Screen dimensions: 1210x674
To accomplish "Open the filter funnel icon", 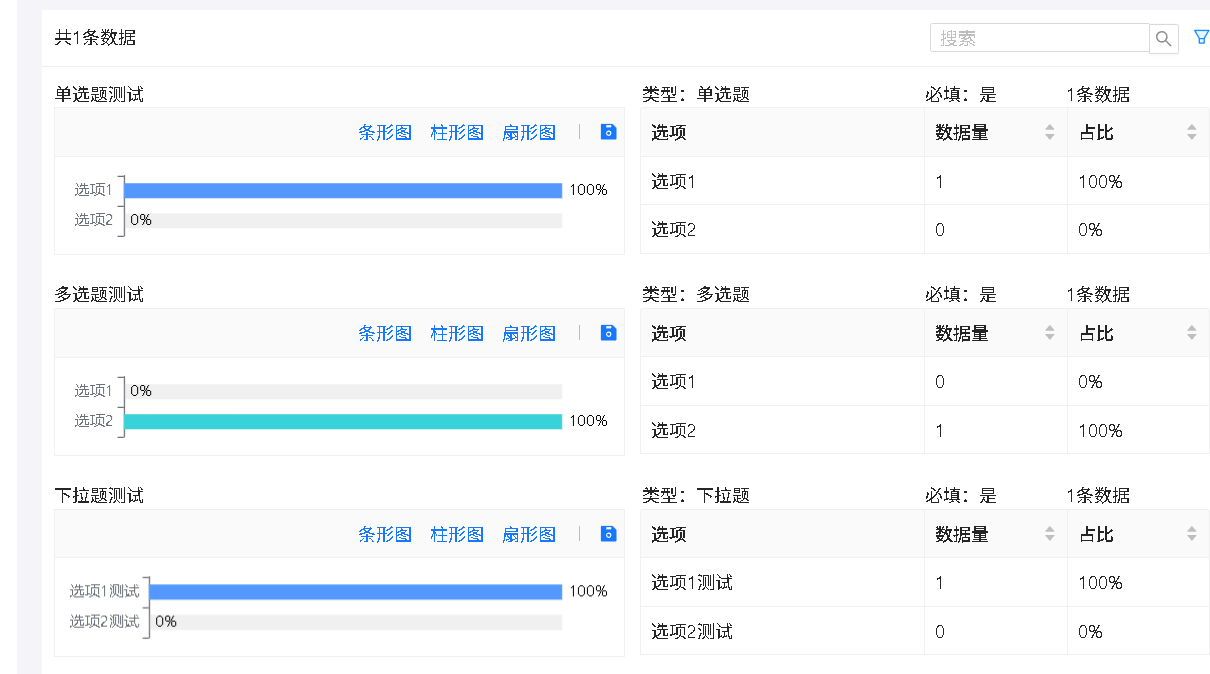I will coord(1202,37).
